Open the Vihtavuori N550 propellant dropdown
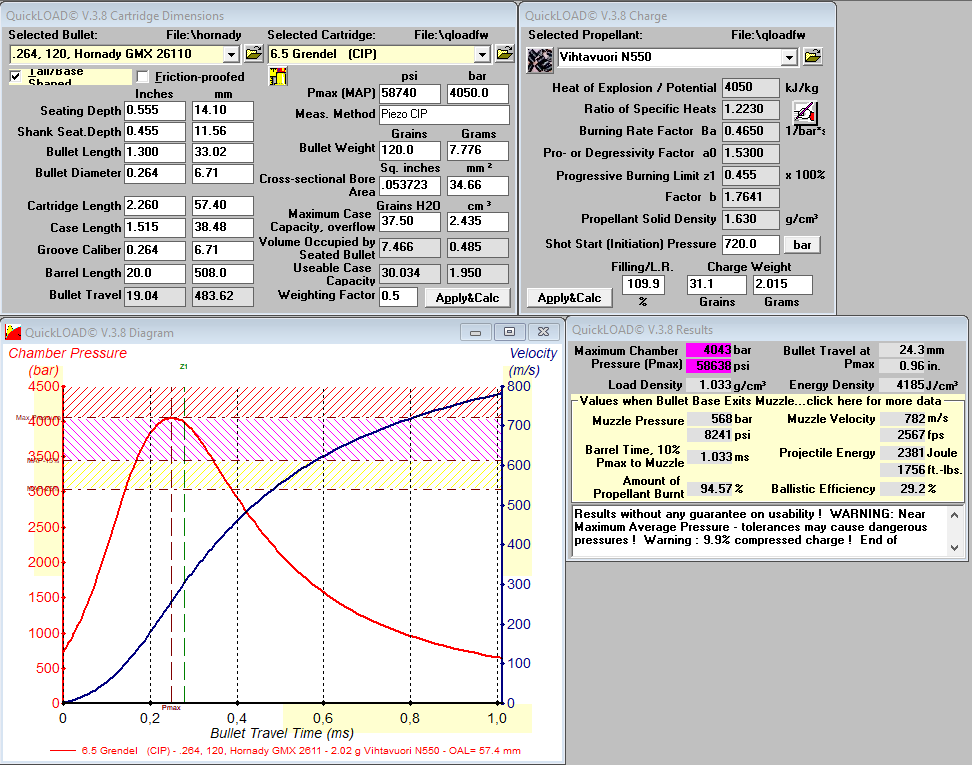972x765 pixels. (x=789, y=58)
